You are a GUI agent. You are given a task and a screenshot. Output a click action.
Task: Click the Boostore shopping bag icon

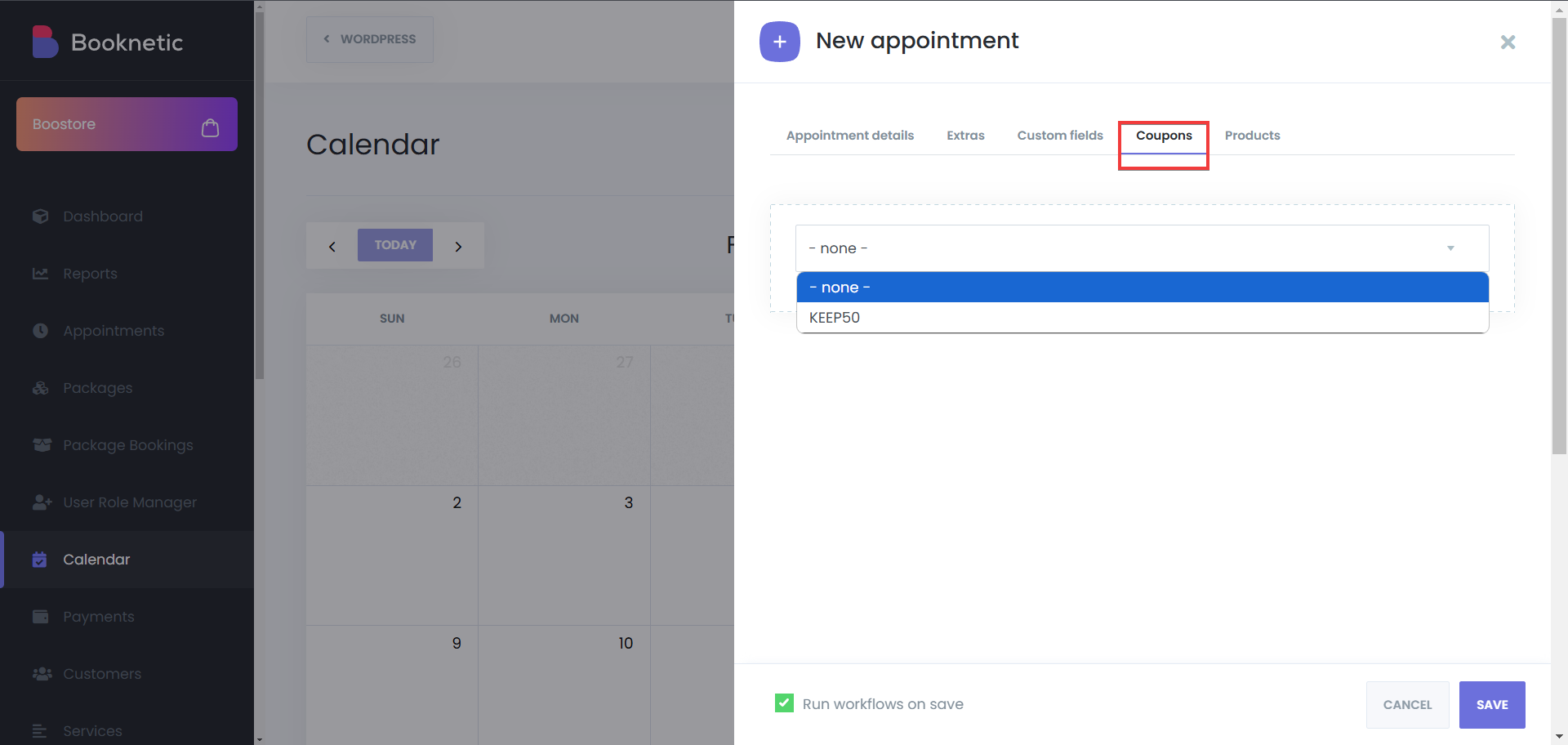click(x=210, y=127)
